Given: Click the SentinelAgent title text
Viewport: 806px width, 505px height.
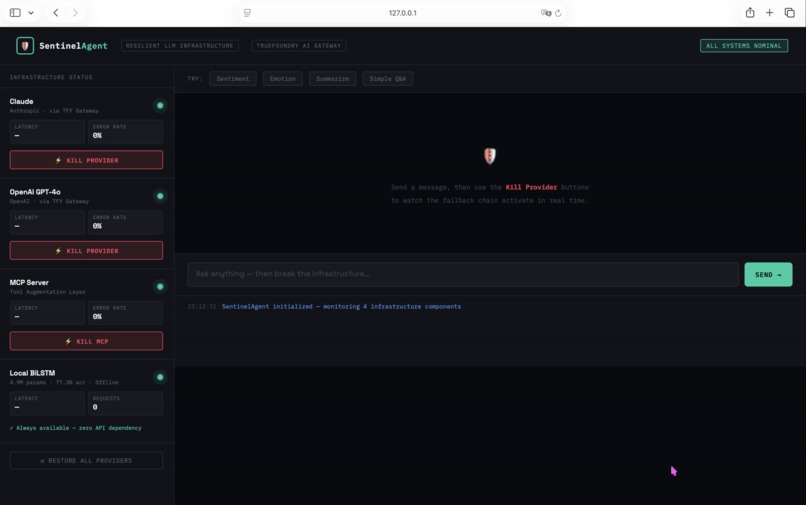Looking at the screenshot, I should [x=73, y=46].
